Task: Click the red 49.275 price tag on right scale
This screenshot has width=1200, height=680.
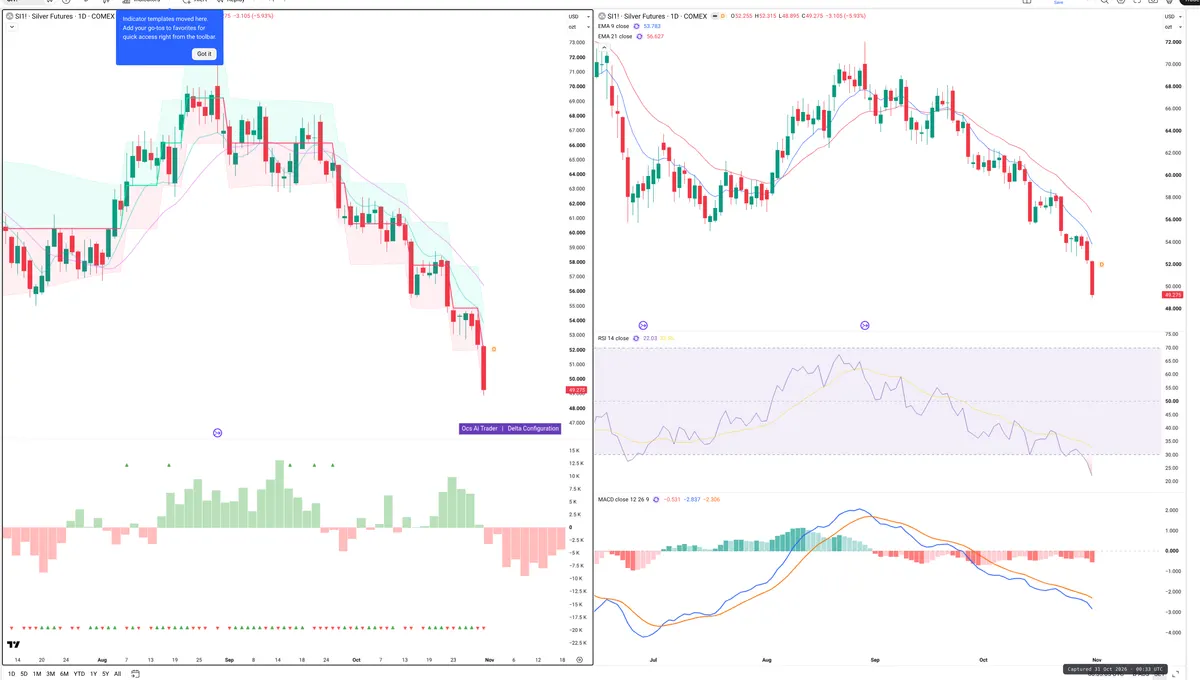Action: pyautogui.click(x=1172, y=295)
